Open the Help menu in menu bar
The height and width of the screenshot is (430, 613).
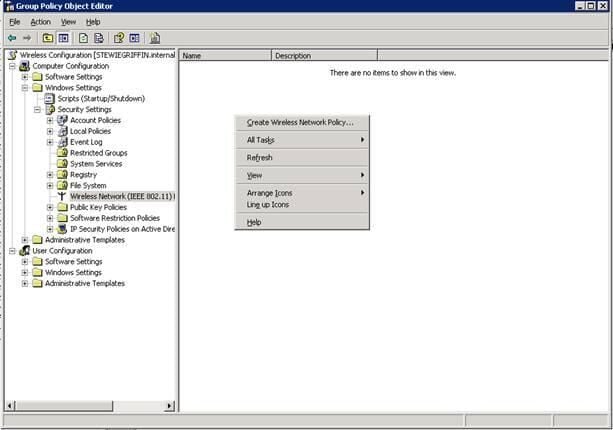(x=93, y=22)
